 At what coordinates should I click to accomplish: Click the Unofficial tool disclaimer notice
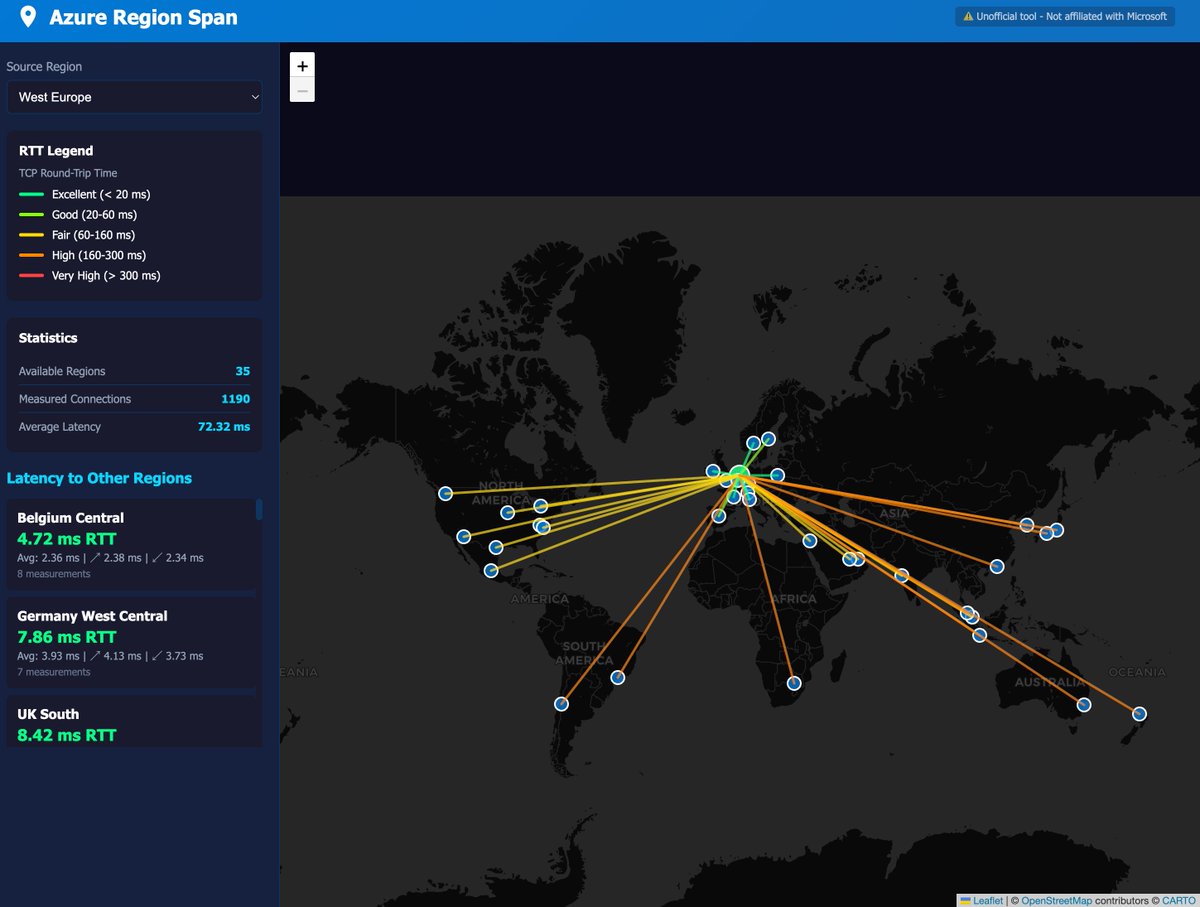pyautogui.click(x=1065, y=17)
